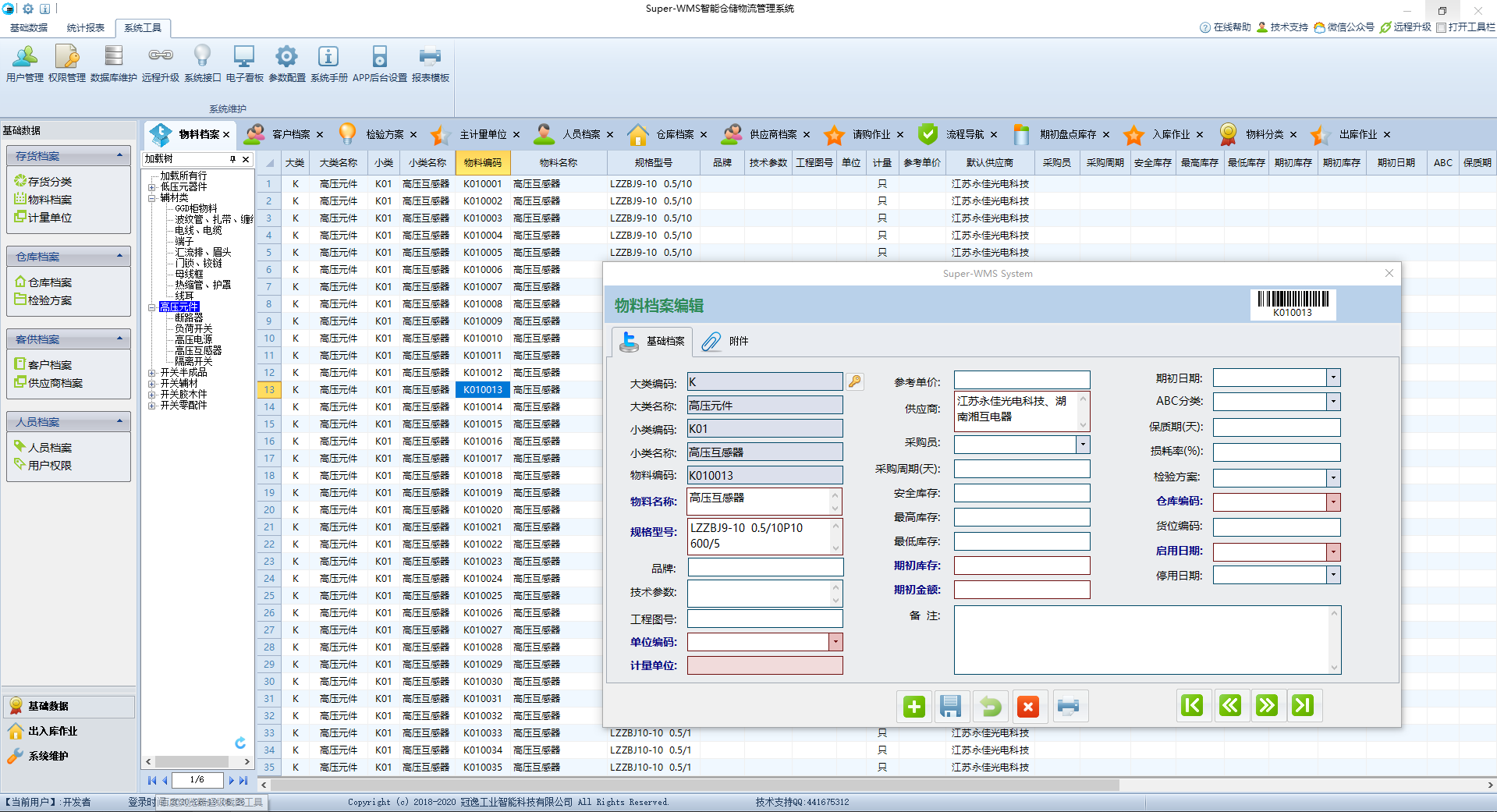The image size is (1497, 812).
Task: Pin the 加载树 tree panel
Action: coord(232,159)
